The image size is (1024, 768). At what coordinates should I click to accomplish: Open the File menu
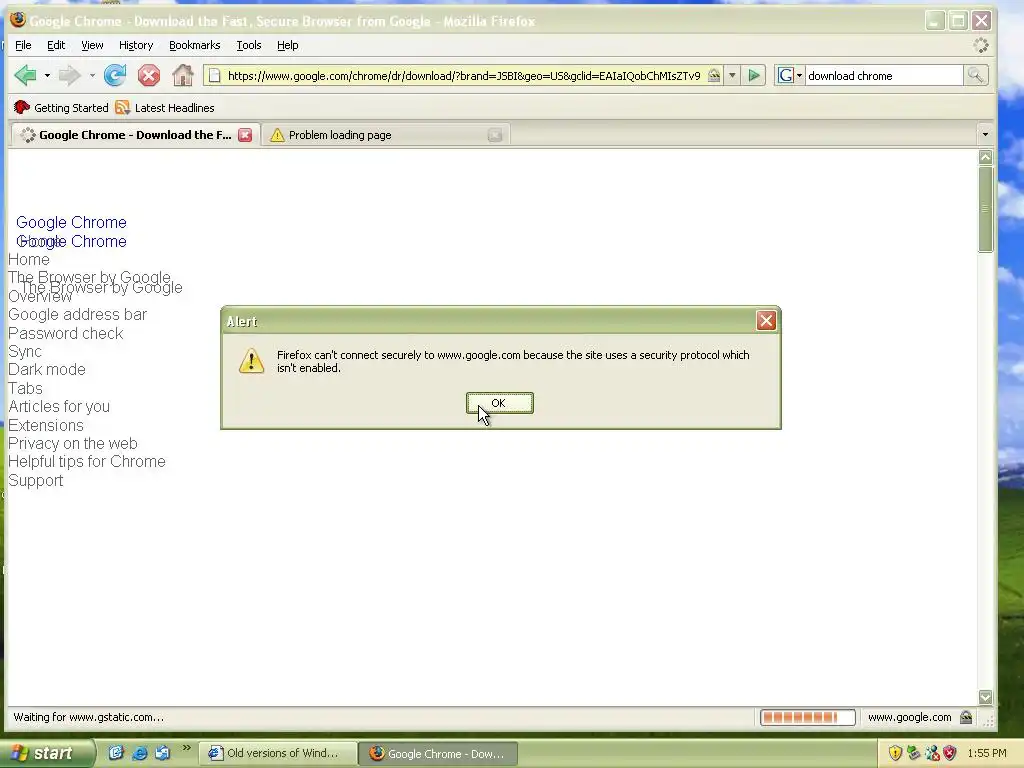(23, 45)
